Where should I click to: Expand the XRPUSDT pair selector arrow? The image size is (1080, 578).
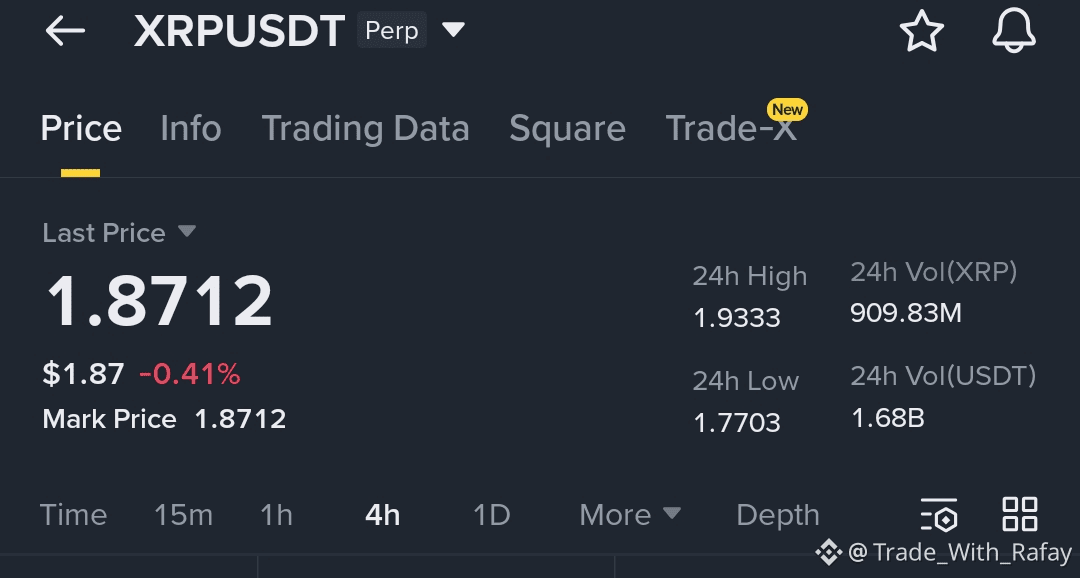[453, 31]
